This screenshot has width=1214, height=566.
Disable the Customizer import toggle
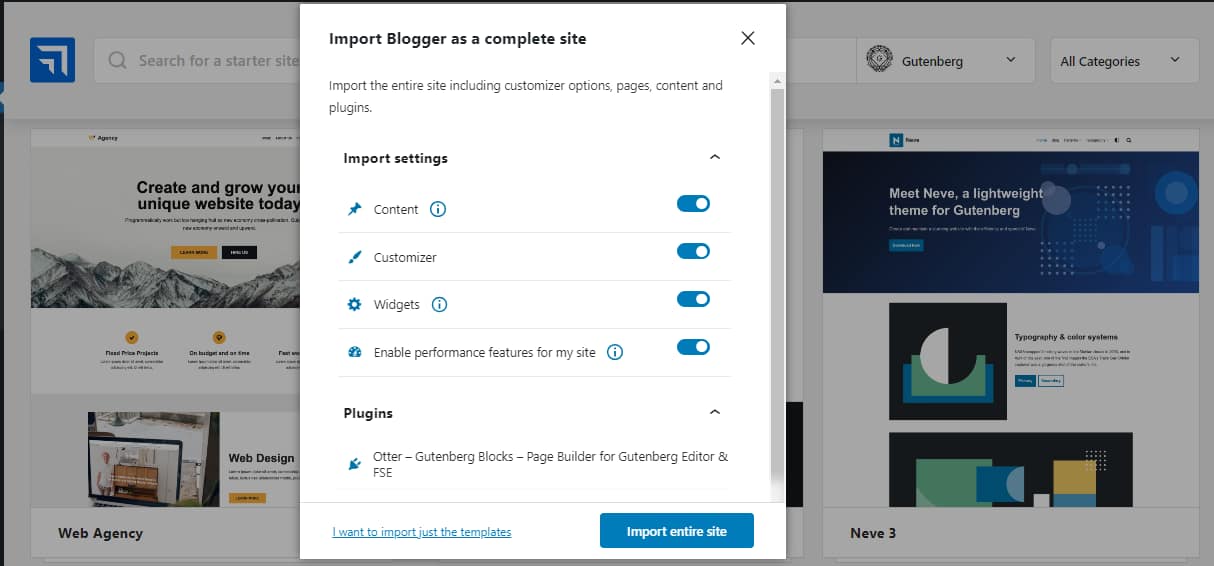click(x=693, y=251)
